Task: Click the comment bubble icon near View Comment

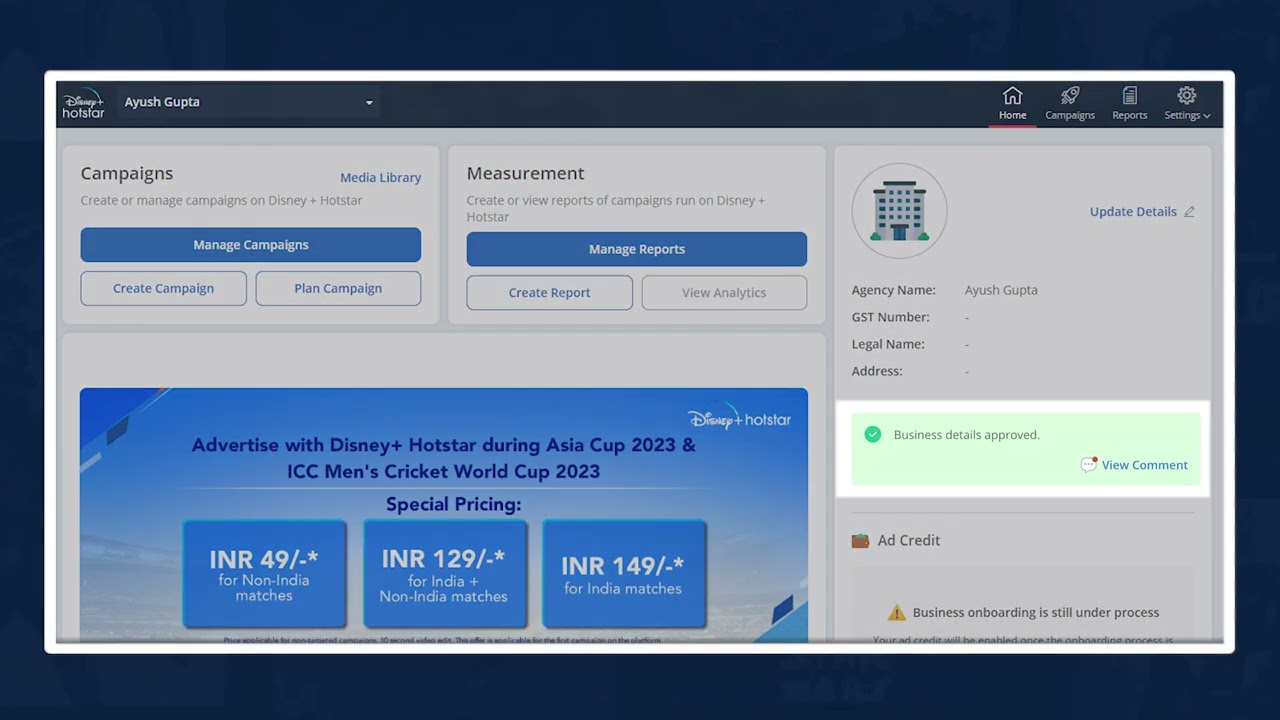Action: [1089, 465]
